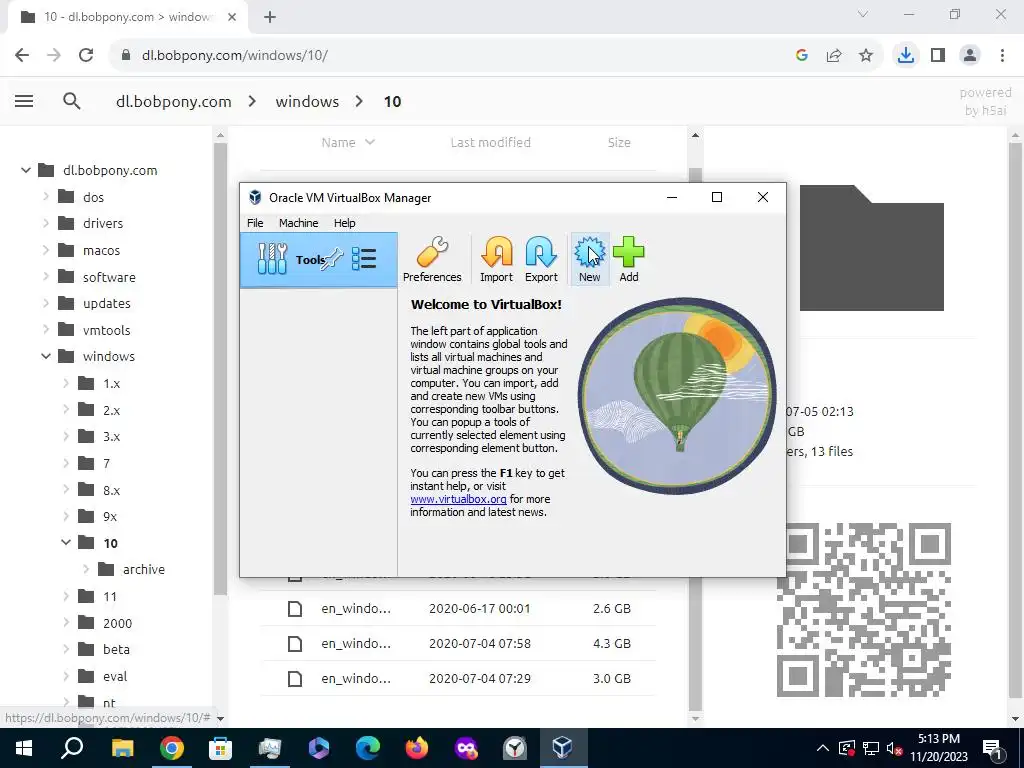The height and width of the screenshot is (768, 1024).
Task: Open the Tools list menu icon
Action: click(364, 259)
